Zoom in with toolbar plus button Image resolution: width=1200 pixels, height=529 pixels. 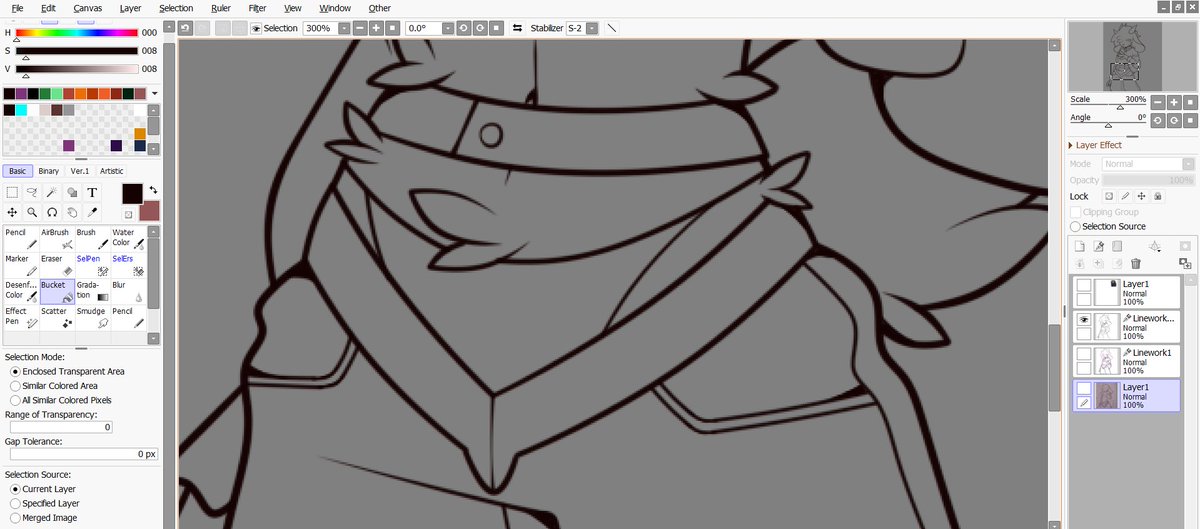point(376,28)
